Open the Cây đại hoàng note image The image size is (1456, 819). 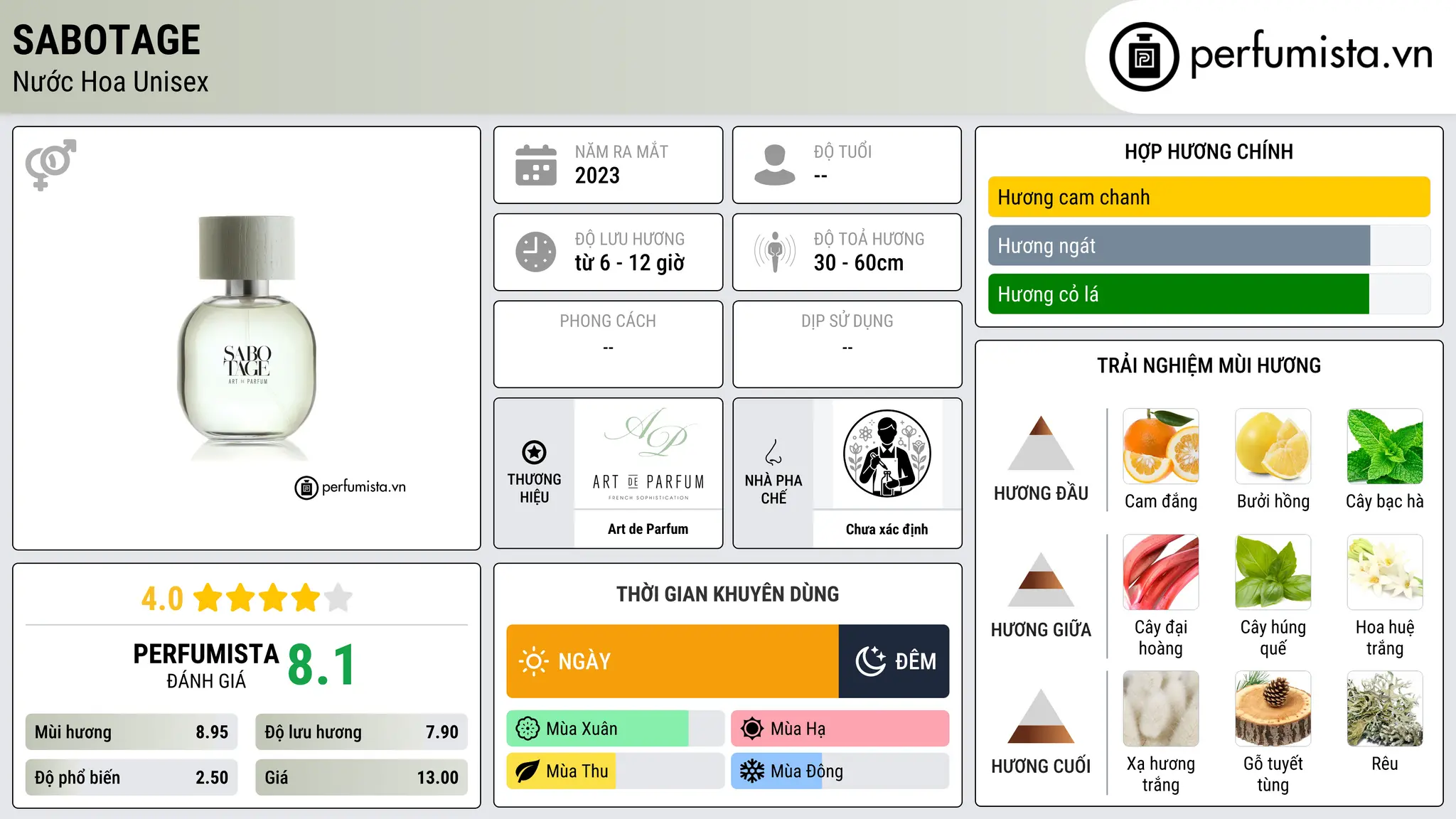tap(1161, 572)
